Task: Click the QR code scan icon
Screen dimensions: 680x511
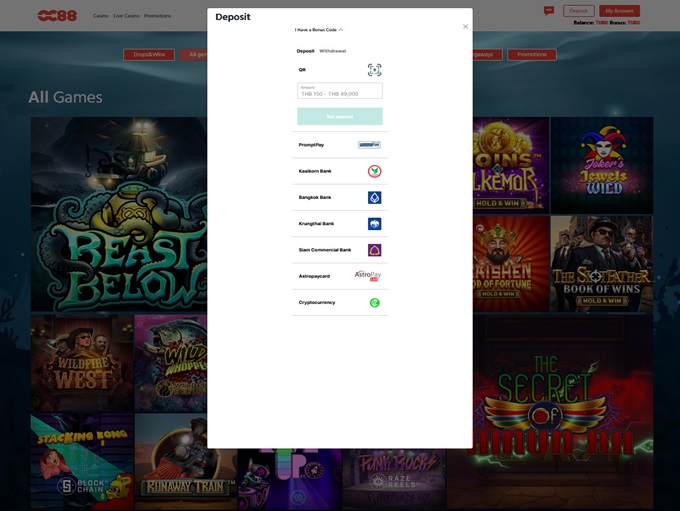Action: [x=374, y=70]
